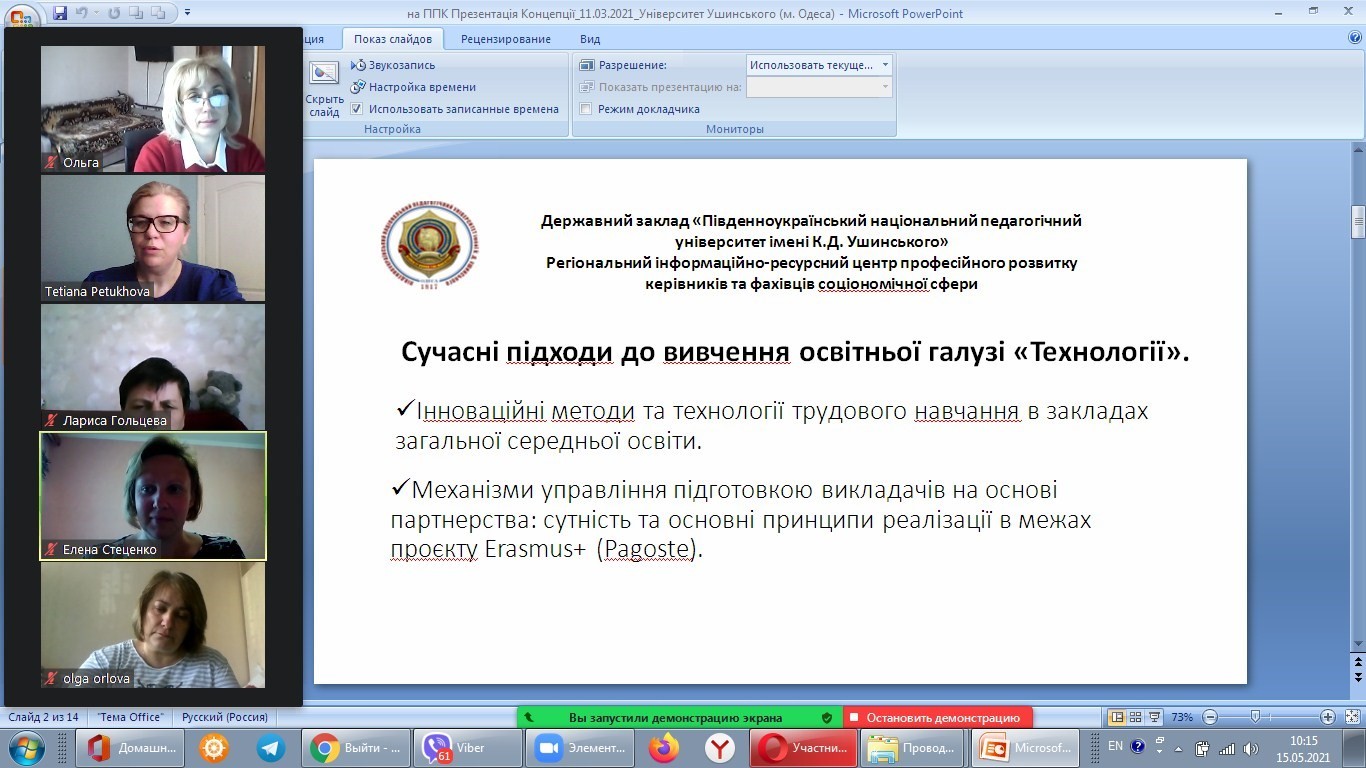The image size is (1366, 768).
Task: Click the bullet text 'Механізми управління підготовкою'
Action: (x=741, y=519)
